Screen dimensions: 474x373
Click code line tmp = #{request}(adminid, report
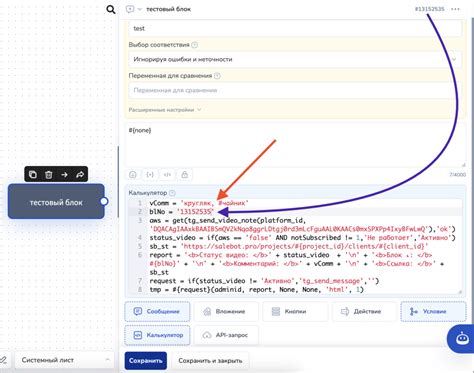click(x=256, y=290)
